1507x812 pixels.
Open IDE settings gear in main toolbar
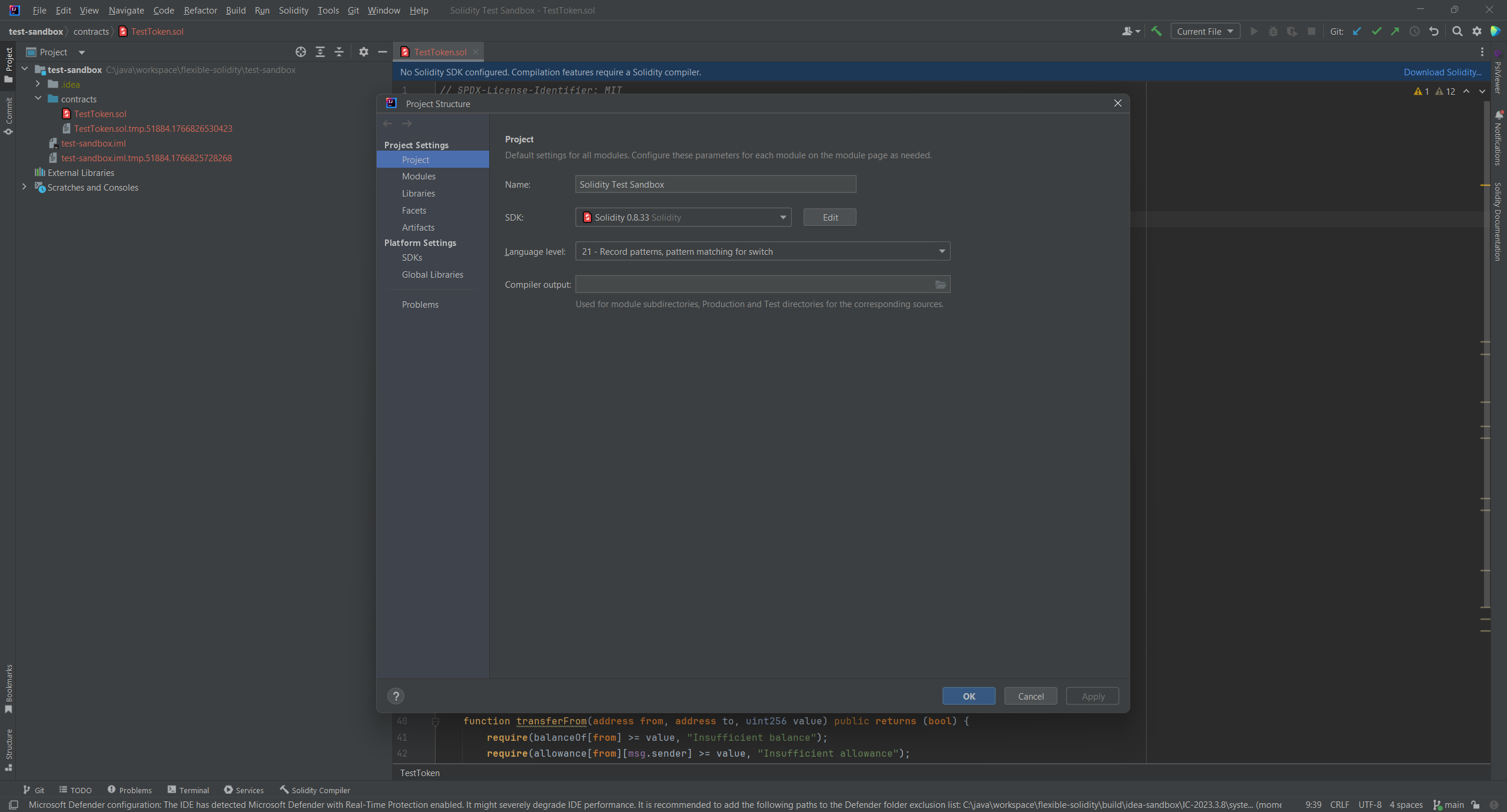(1477, 31)
